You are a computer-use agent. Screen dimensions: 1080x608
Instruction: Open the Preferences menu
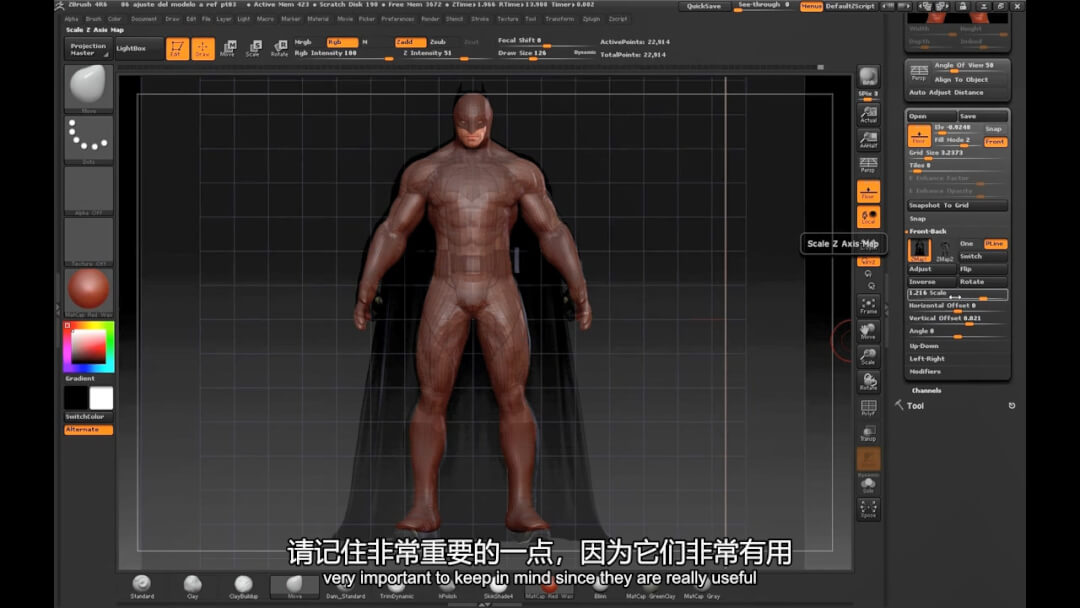click(398, 19)
